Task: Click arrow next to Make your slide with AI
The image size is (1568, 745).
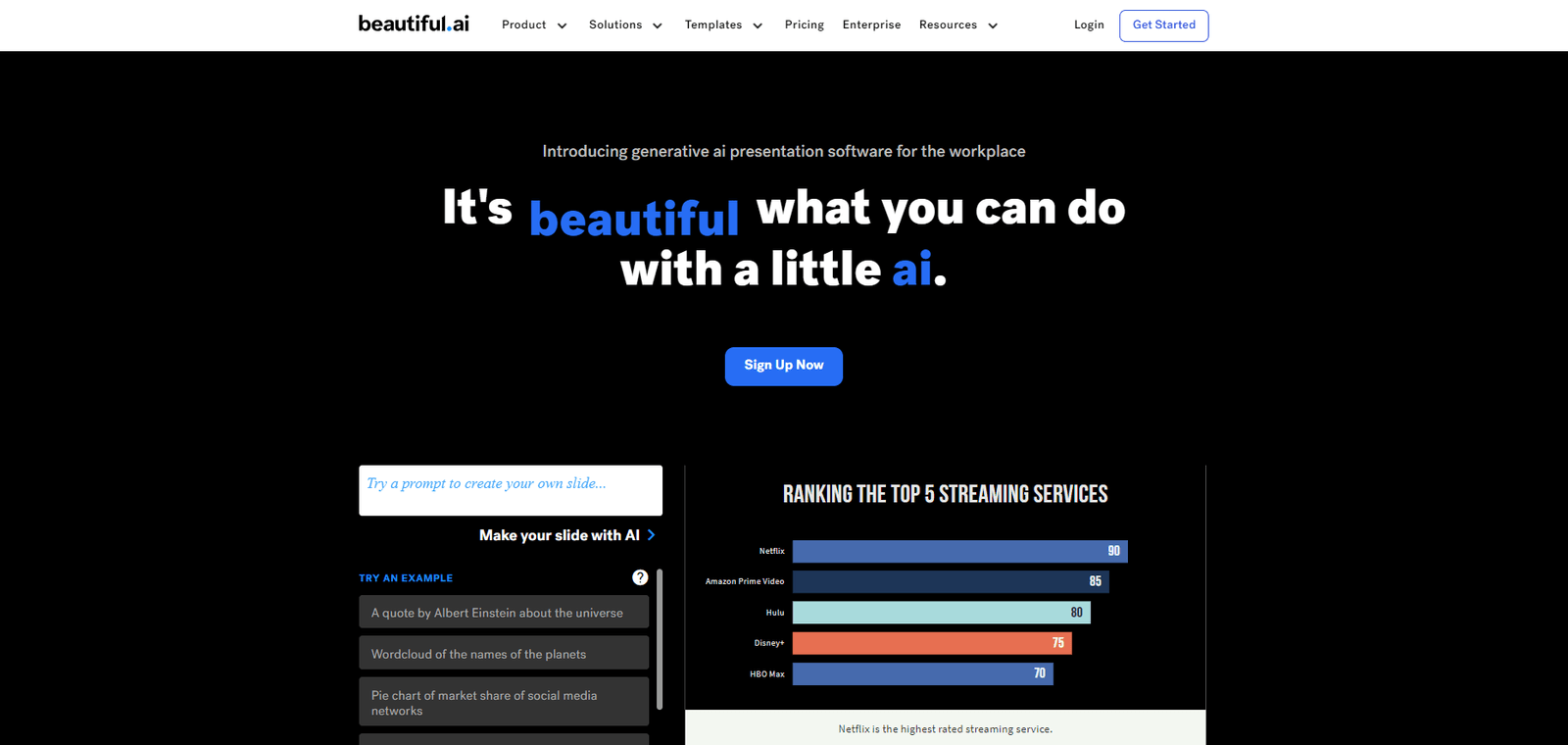Action: click(651, 535)
